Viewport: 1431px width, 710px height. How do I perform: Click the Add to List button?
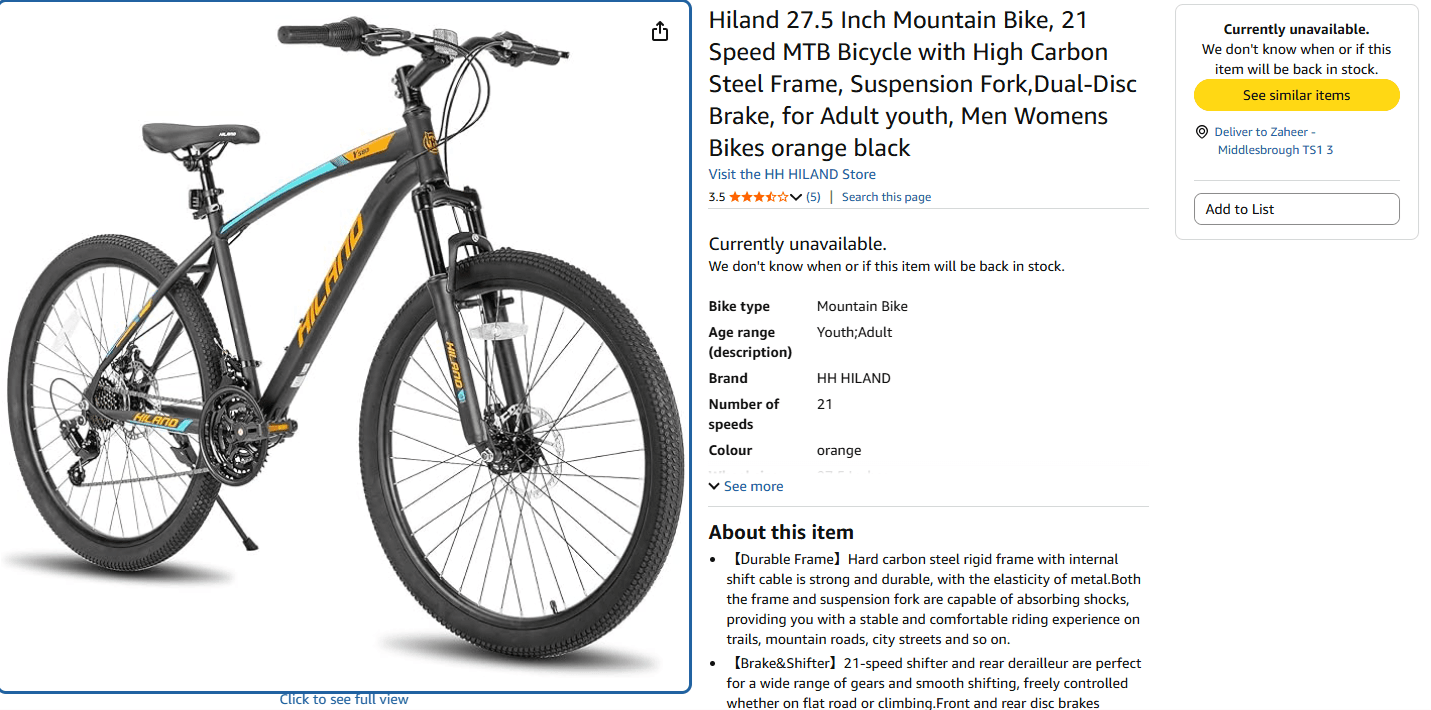coord(1296,209)
